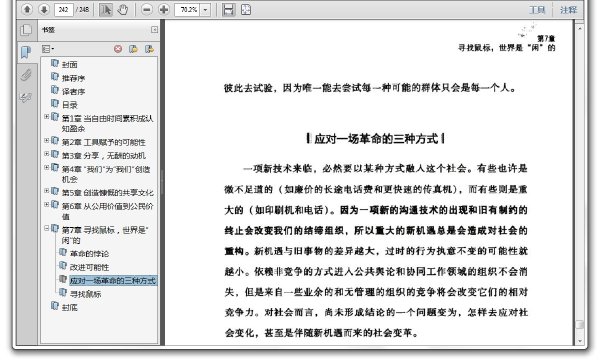The width and height of the screenshot is (600, 361).
Task: Expand the 第5章 bookmark node
Action: pyautogui.click(x=46, y=191)
